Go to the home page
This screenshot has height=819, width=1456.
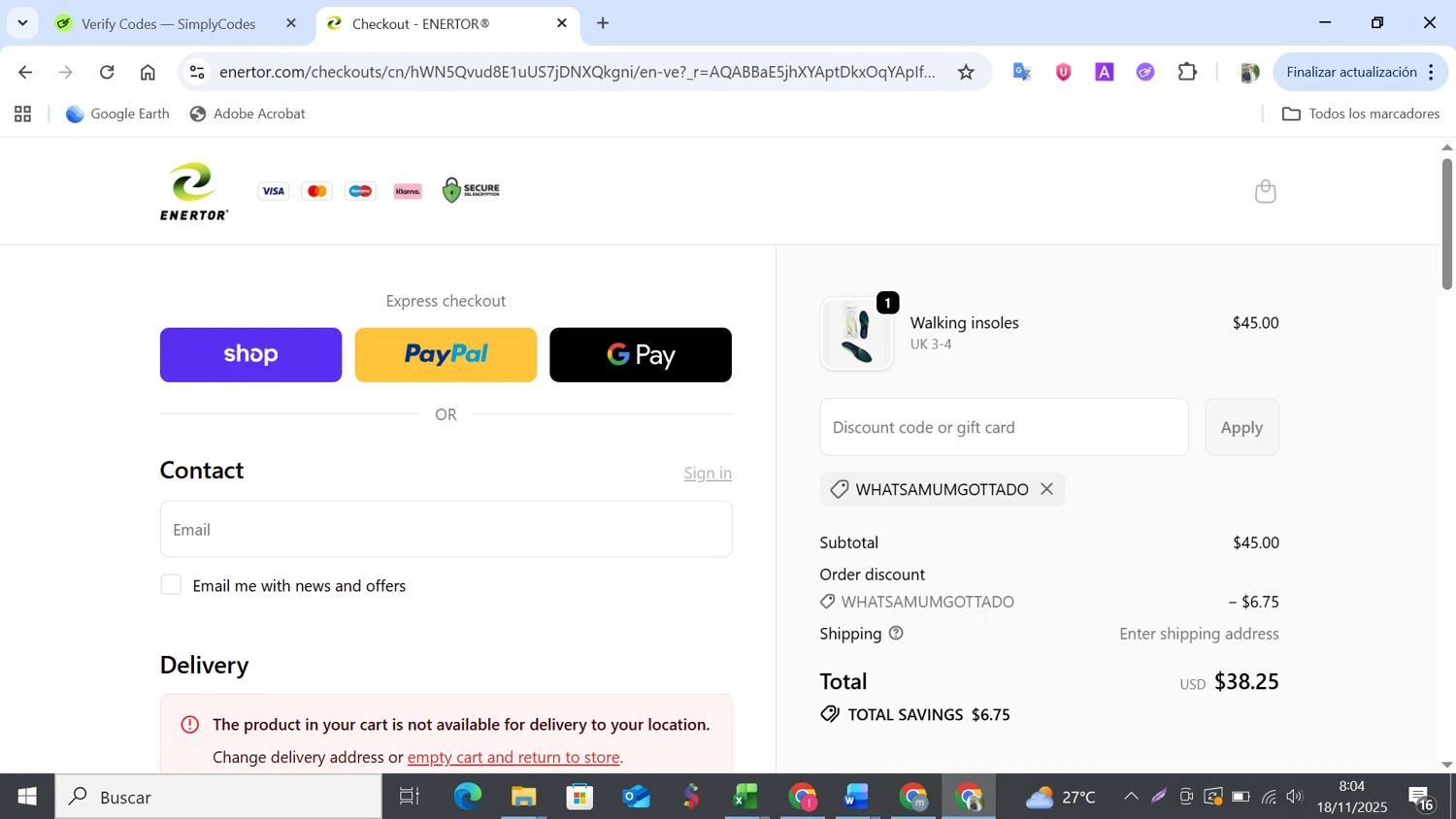pyautogui.click(x=148, y=72)
